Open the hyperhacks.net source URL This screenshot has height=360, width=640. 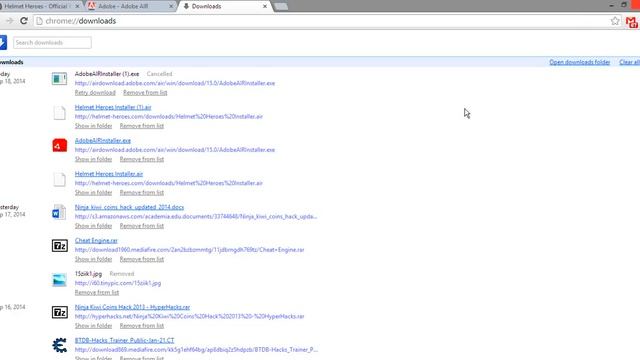coord(189,316)
